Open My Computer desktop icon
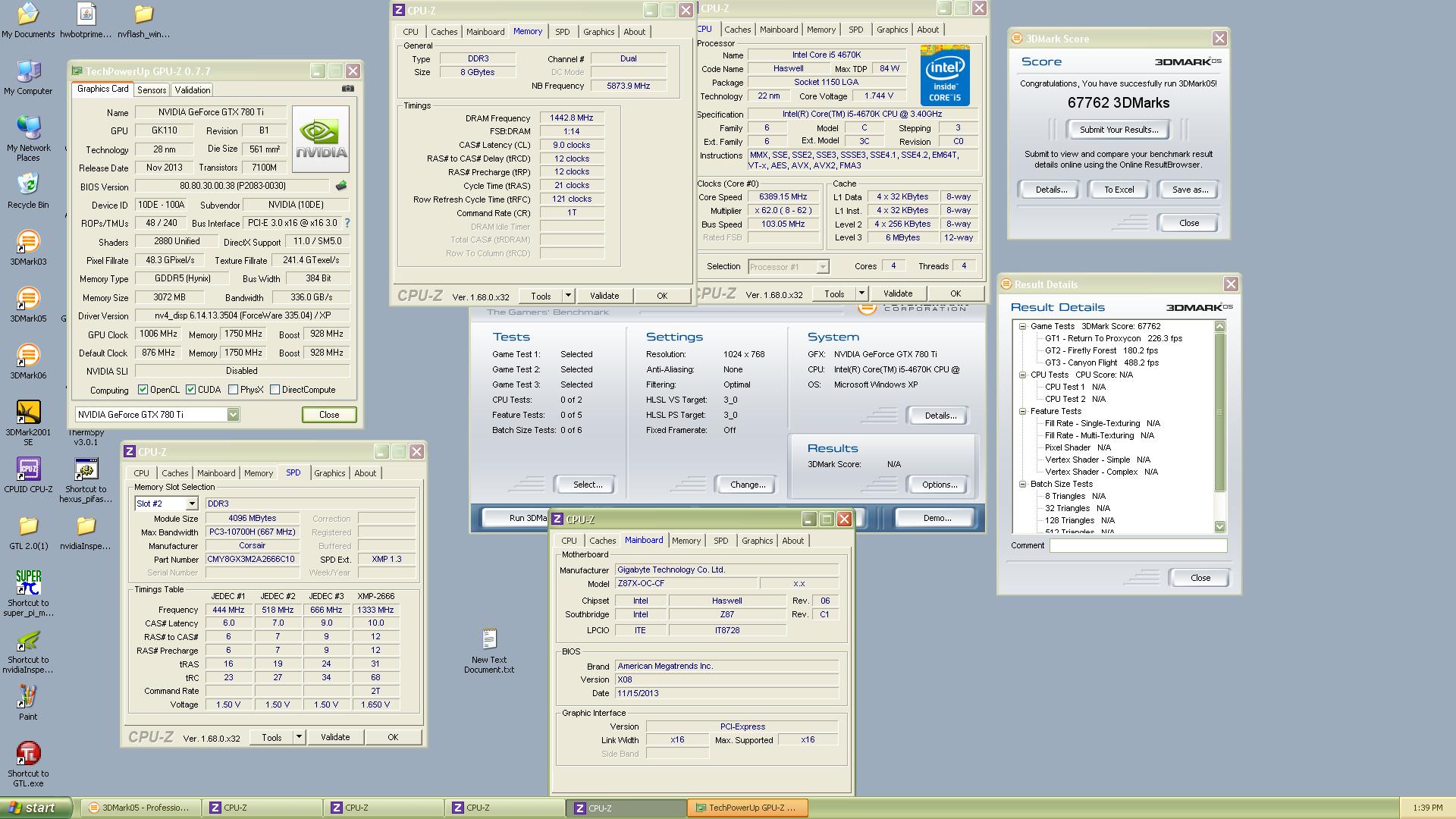 [28, 77]
